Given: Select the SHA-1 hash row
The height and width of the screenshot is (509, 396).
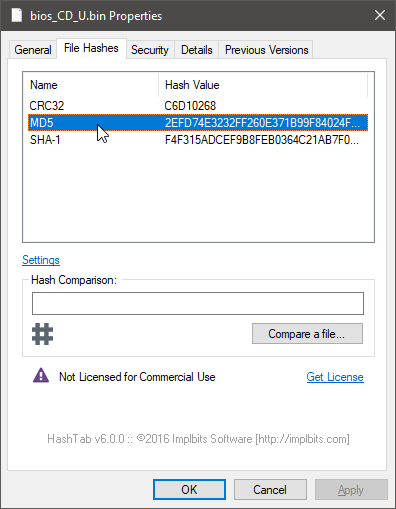Looking at the screenshot, I should (x=198, y=140).
